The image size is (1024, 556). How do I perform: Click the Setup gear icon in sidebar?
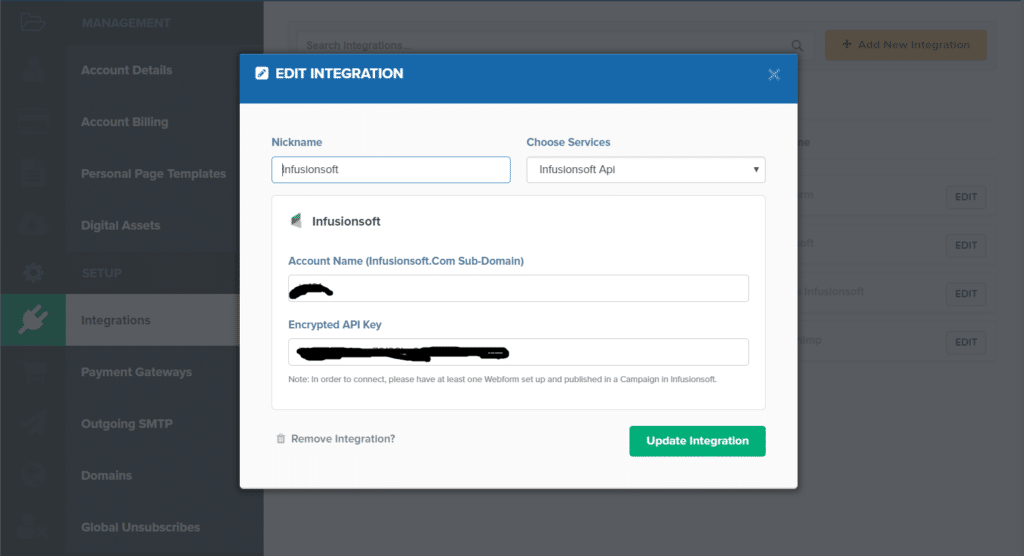coord(32,272)
